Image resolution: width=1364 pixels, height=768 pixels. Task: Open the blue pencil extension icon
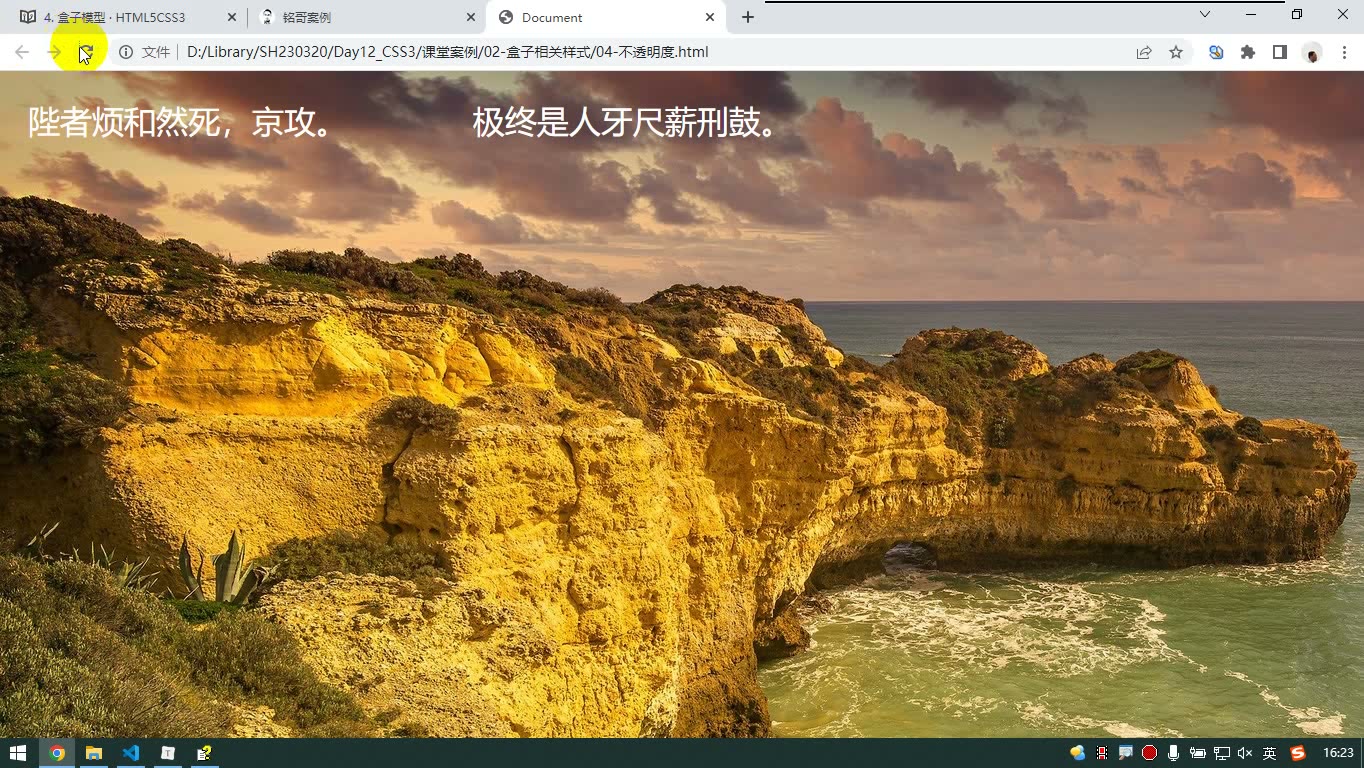click(1216, 52)
